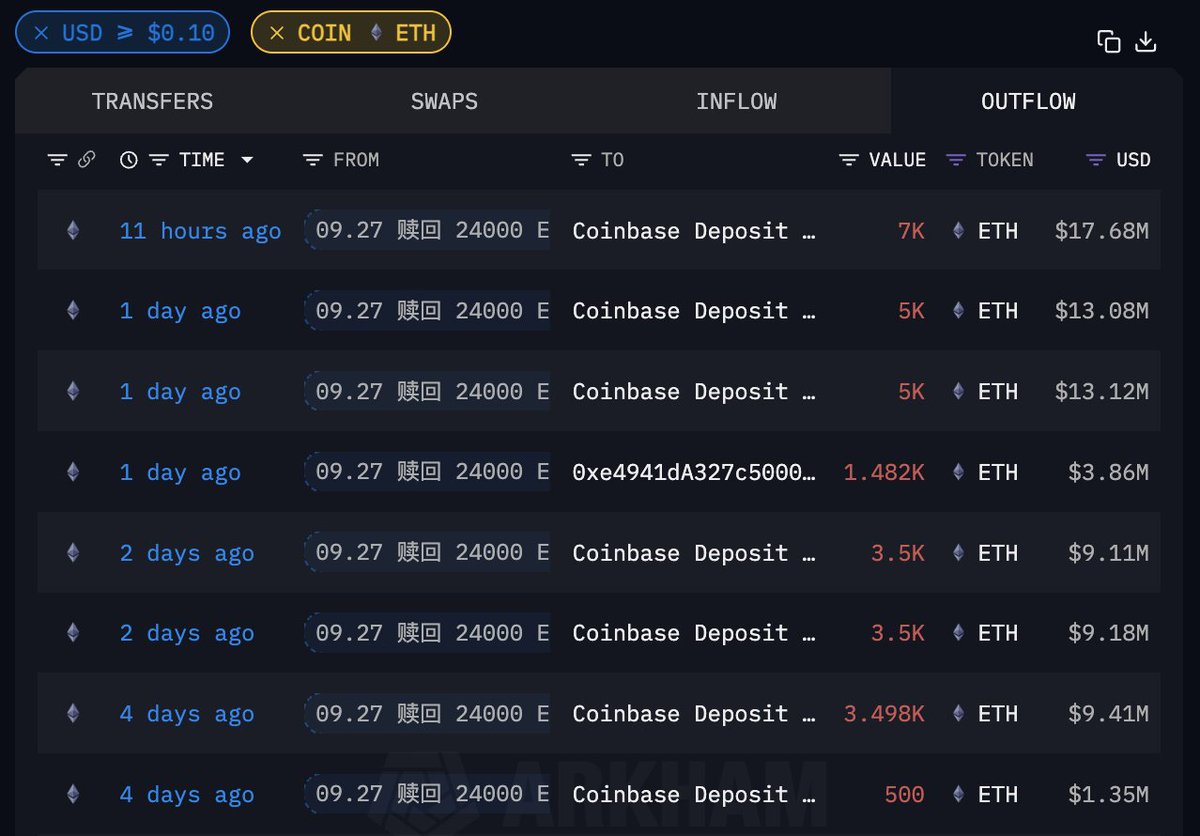The width and height of the screenshot is (1200, 836).
Task: Open the TOKEN column filter
Action: click(956, 160)
